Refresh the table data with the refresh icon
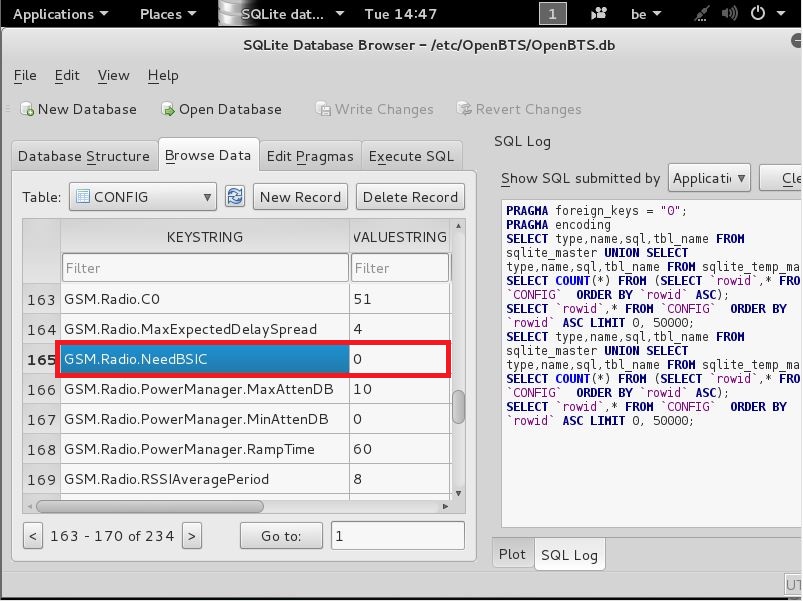This screenshot has height=601, width=803. (x=235, y=197)
